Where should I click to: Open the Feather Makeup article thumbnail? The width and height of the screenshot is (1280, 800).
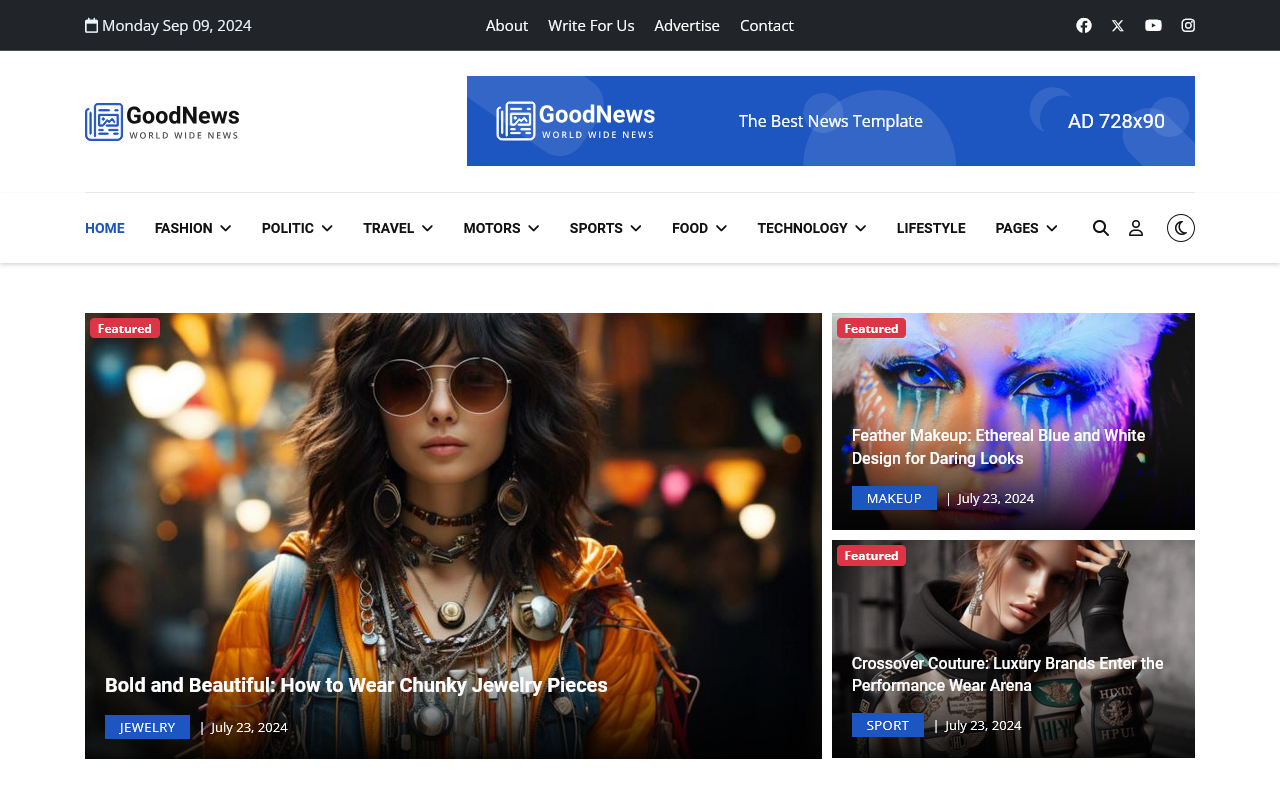tap(1013, 380)
